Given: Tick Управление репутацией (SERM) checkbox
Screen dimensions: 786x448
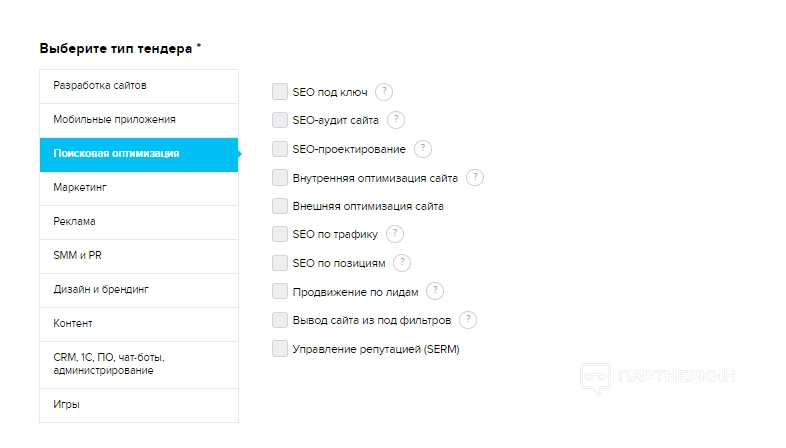Looking at the screenshot, I should point(280,349).
